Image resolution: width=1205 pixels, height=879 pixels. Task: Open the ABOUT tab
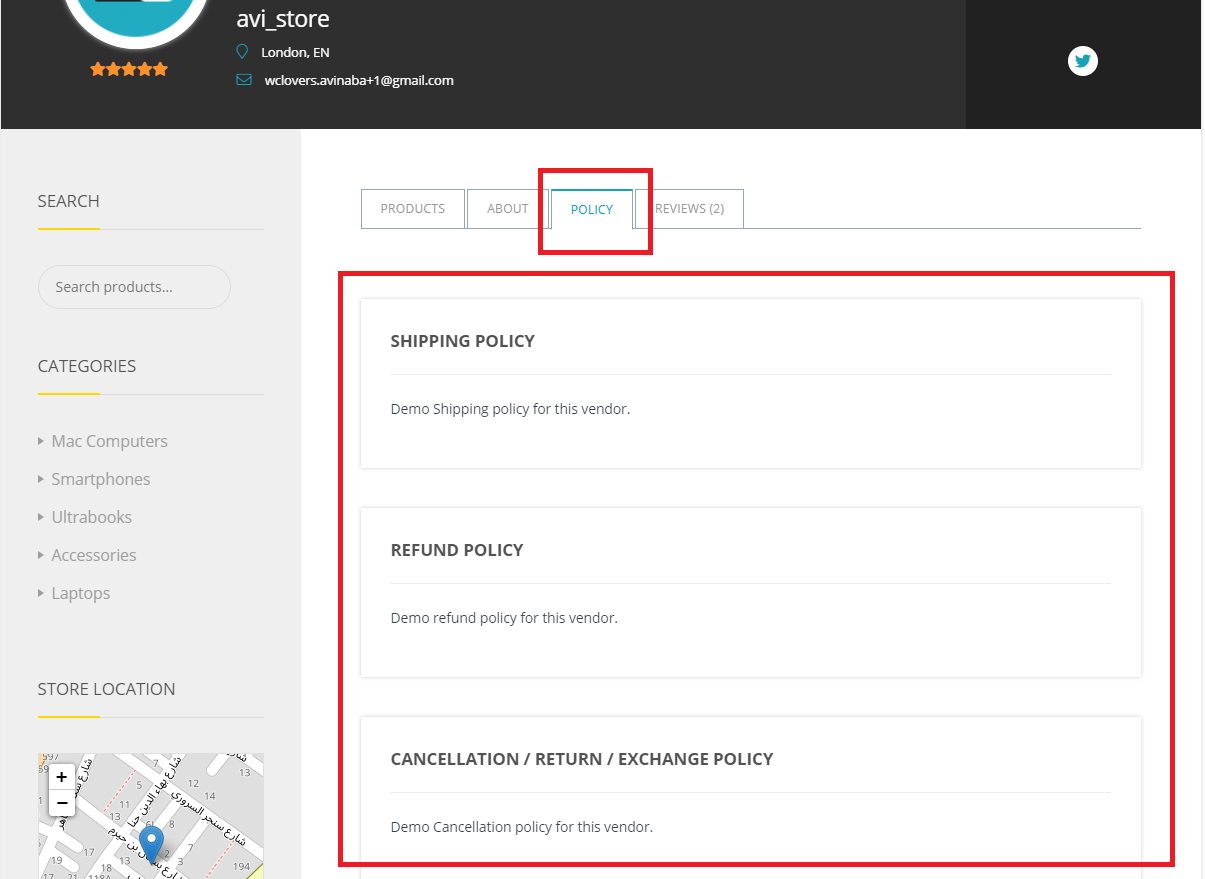coord(507,208)
